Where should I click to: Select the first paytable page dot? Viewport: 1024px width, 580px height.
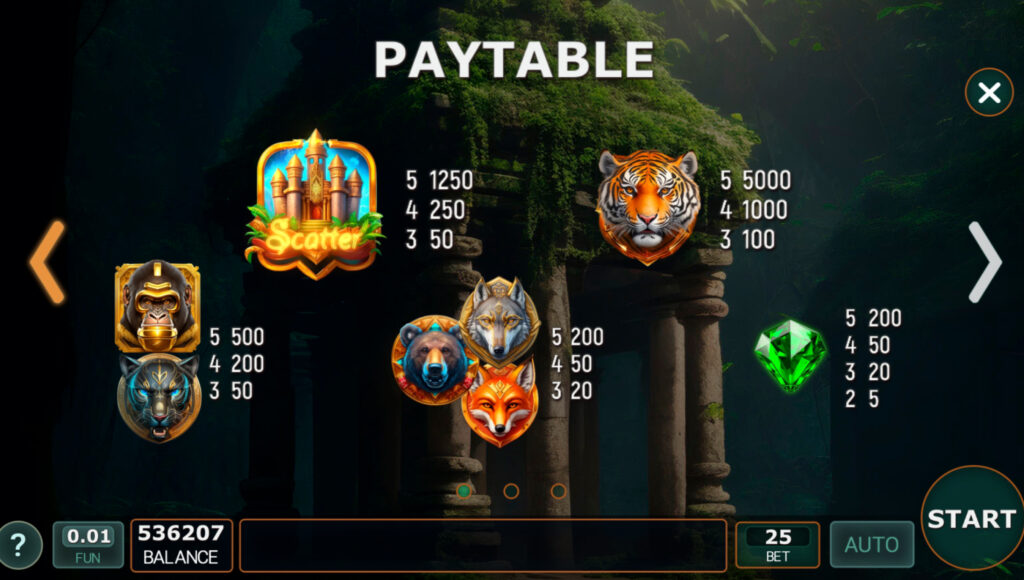click(464, 491)
